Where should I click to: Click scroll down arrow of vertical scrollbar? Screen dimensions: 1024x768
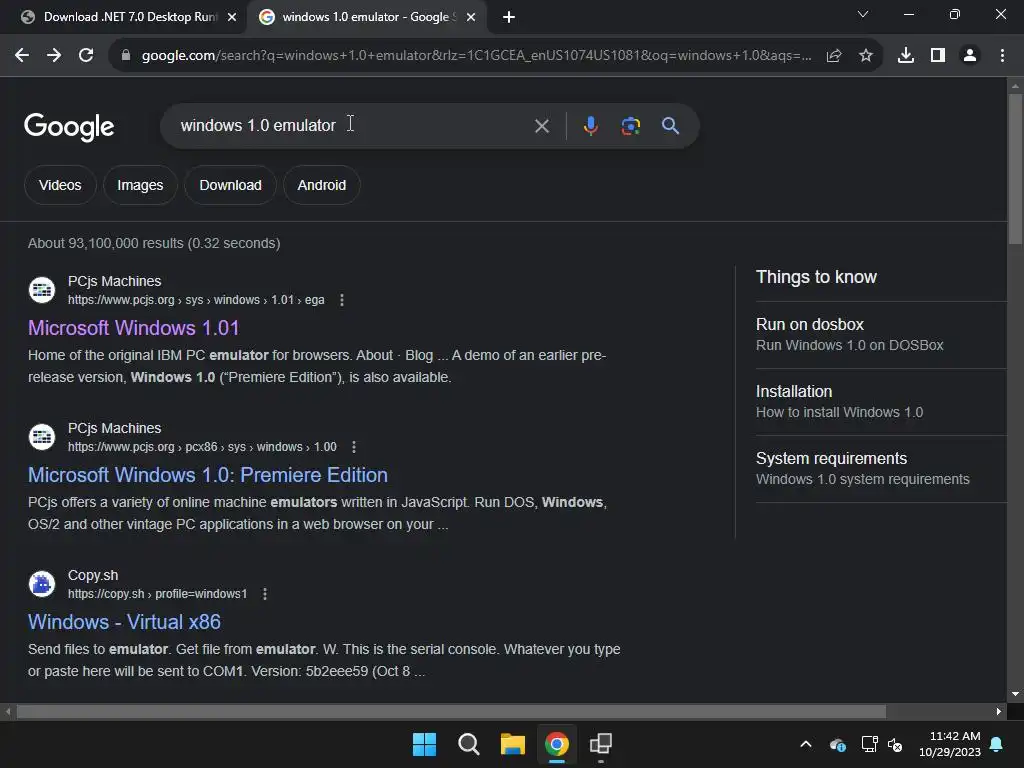1015,694
